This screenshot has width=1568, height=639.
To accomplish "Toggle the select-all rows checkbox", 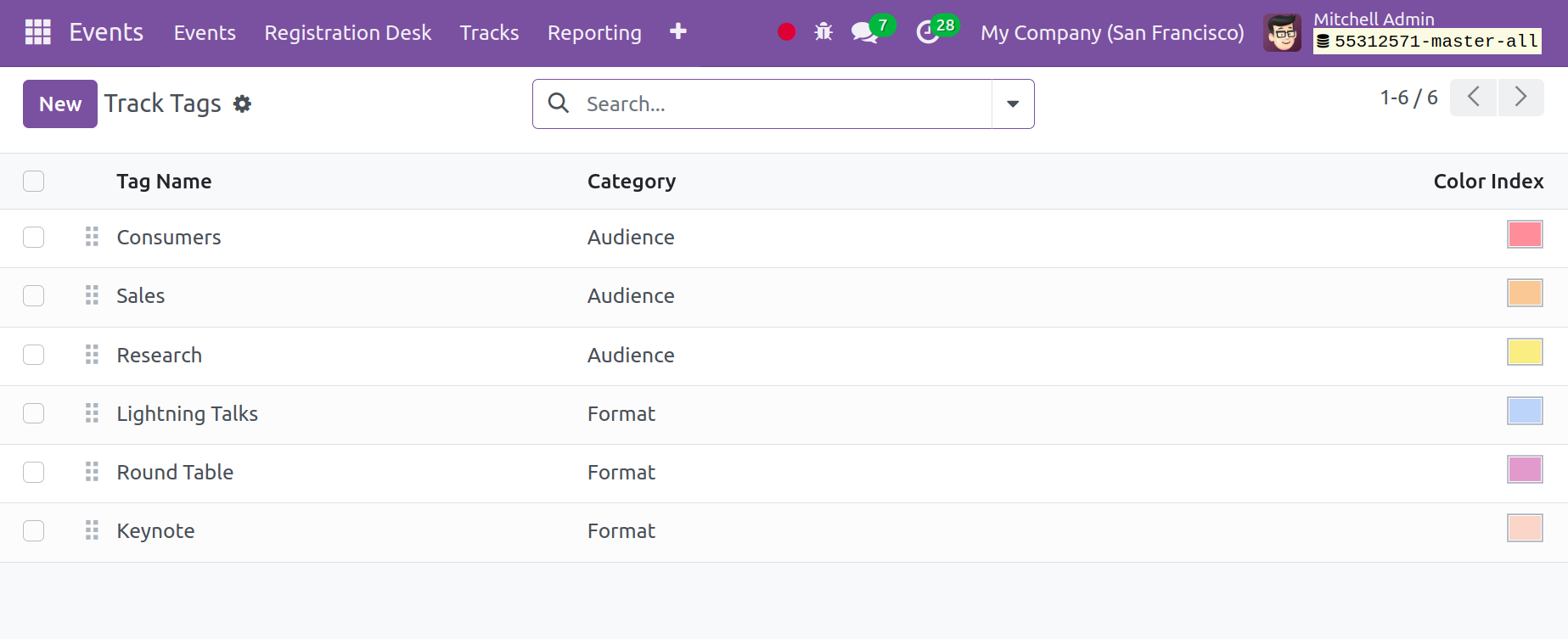I will click(34, 182).
